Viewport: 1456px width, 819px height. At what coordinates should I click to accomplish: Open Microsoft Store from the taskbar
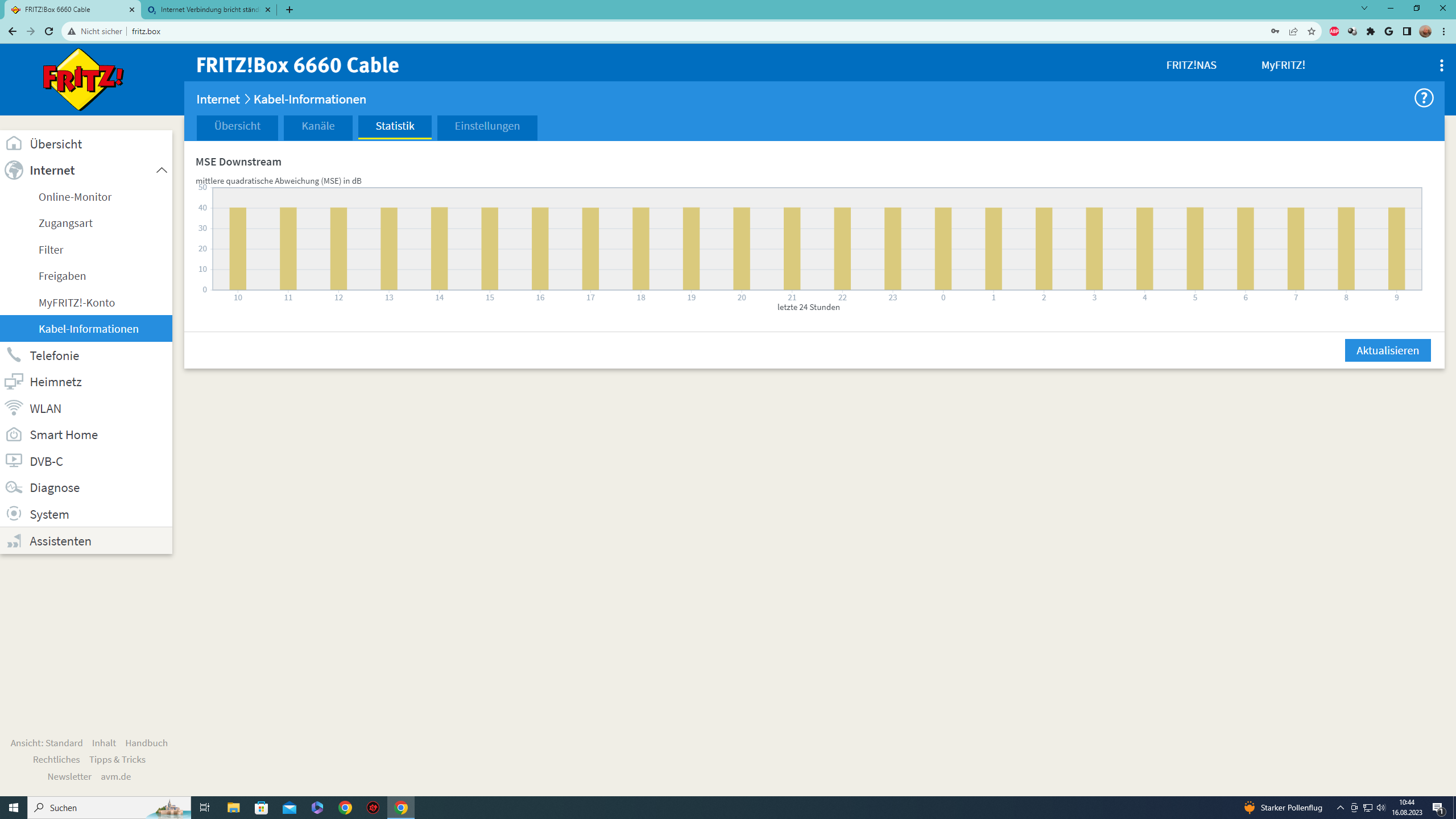[x=262, y=808]
